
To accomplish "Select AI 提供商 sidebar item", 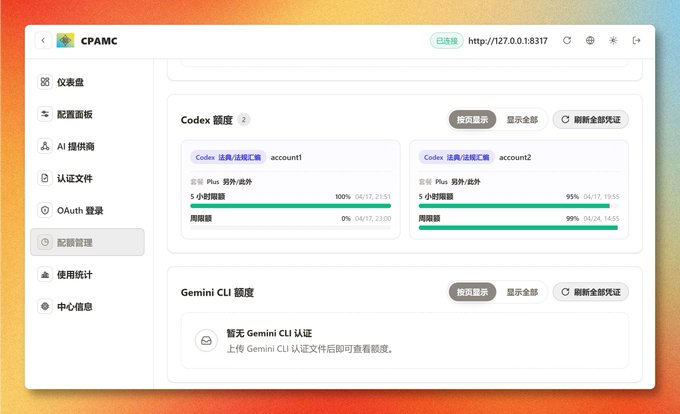I will point(87,146).
